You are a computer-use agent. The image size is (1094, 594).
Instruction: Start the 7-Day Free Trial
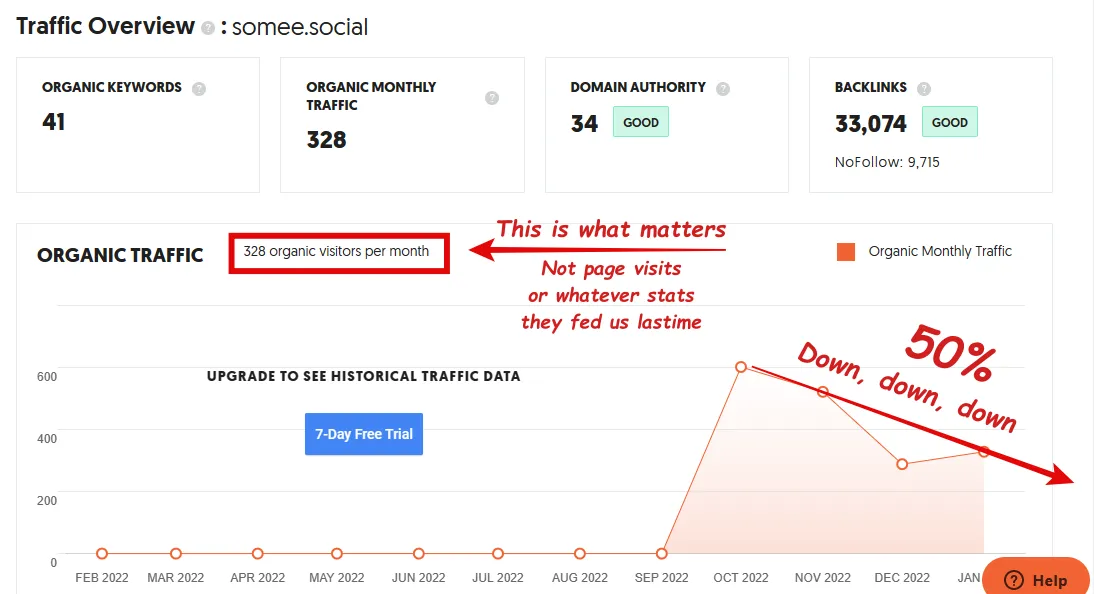point(364,434)
